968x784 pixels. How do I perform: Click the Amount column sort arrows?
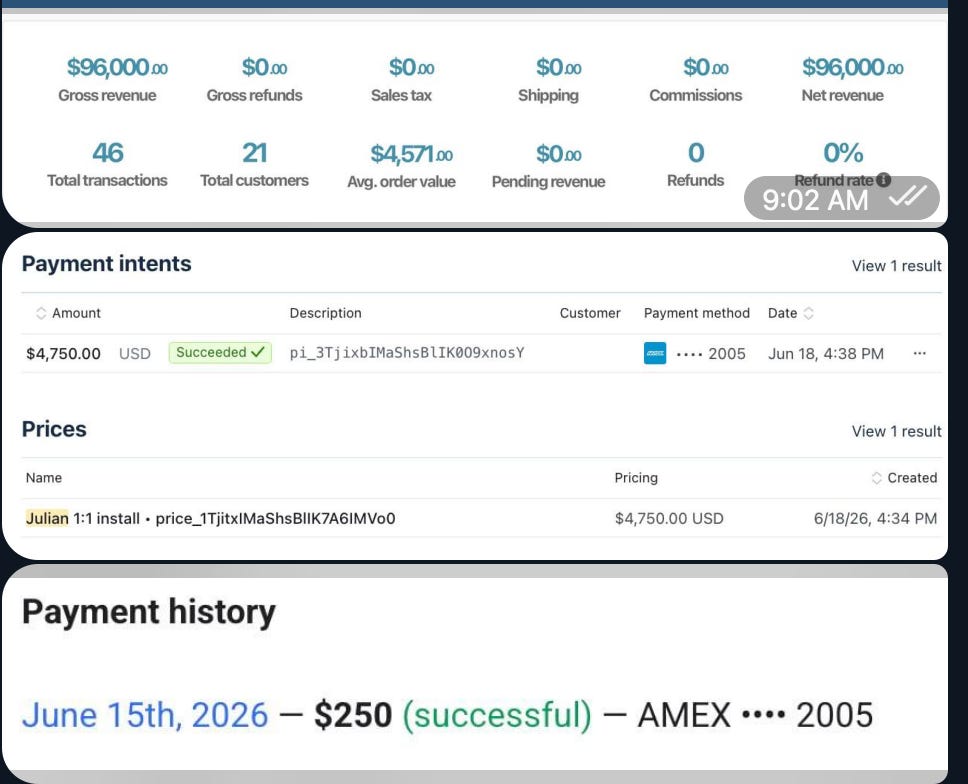(41, 313)
